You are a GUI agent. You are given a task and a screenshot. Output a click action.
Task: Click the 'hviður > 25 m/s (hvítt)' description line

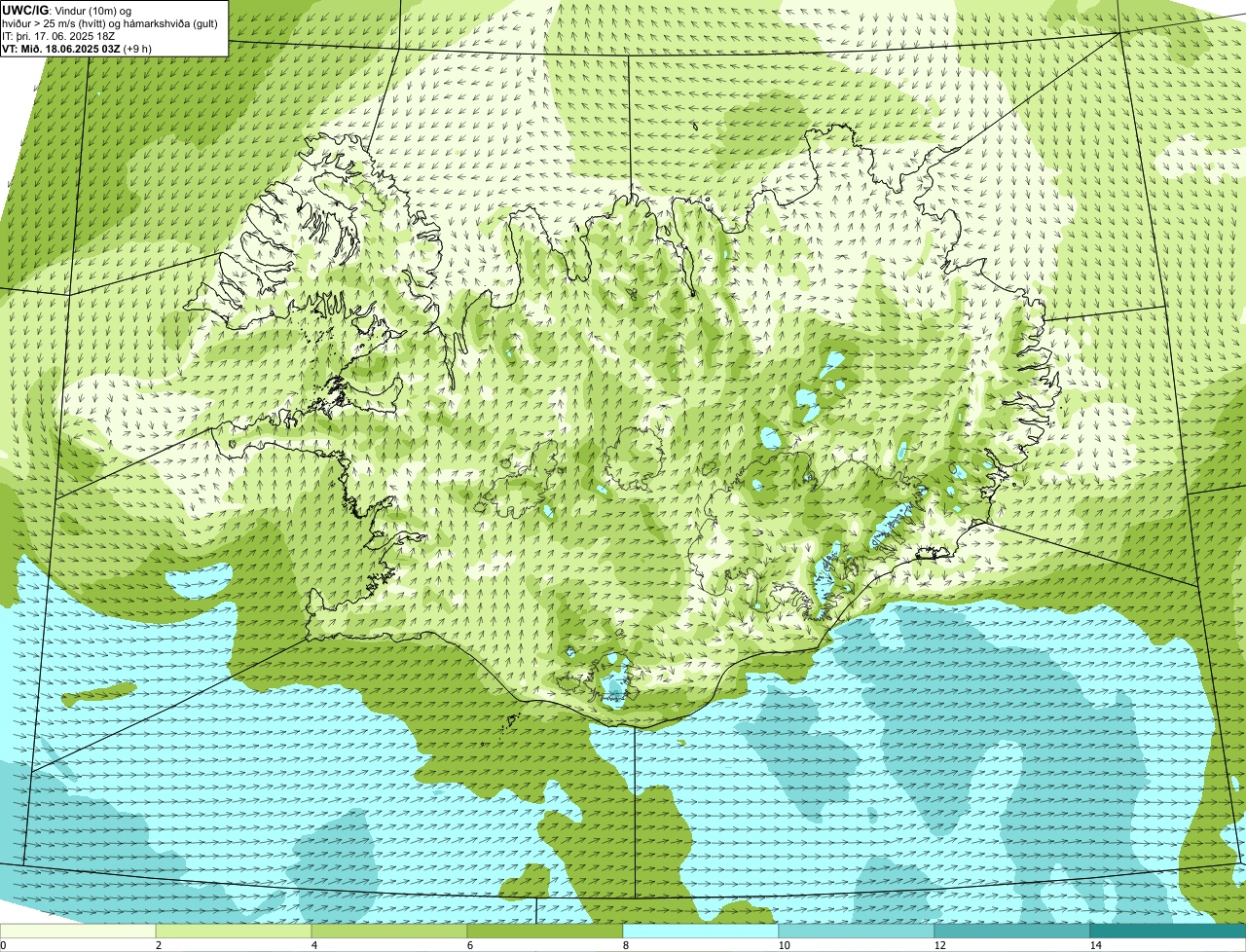[x=109, y=22]
